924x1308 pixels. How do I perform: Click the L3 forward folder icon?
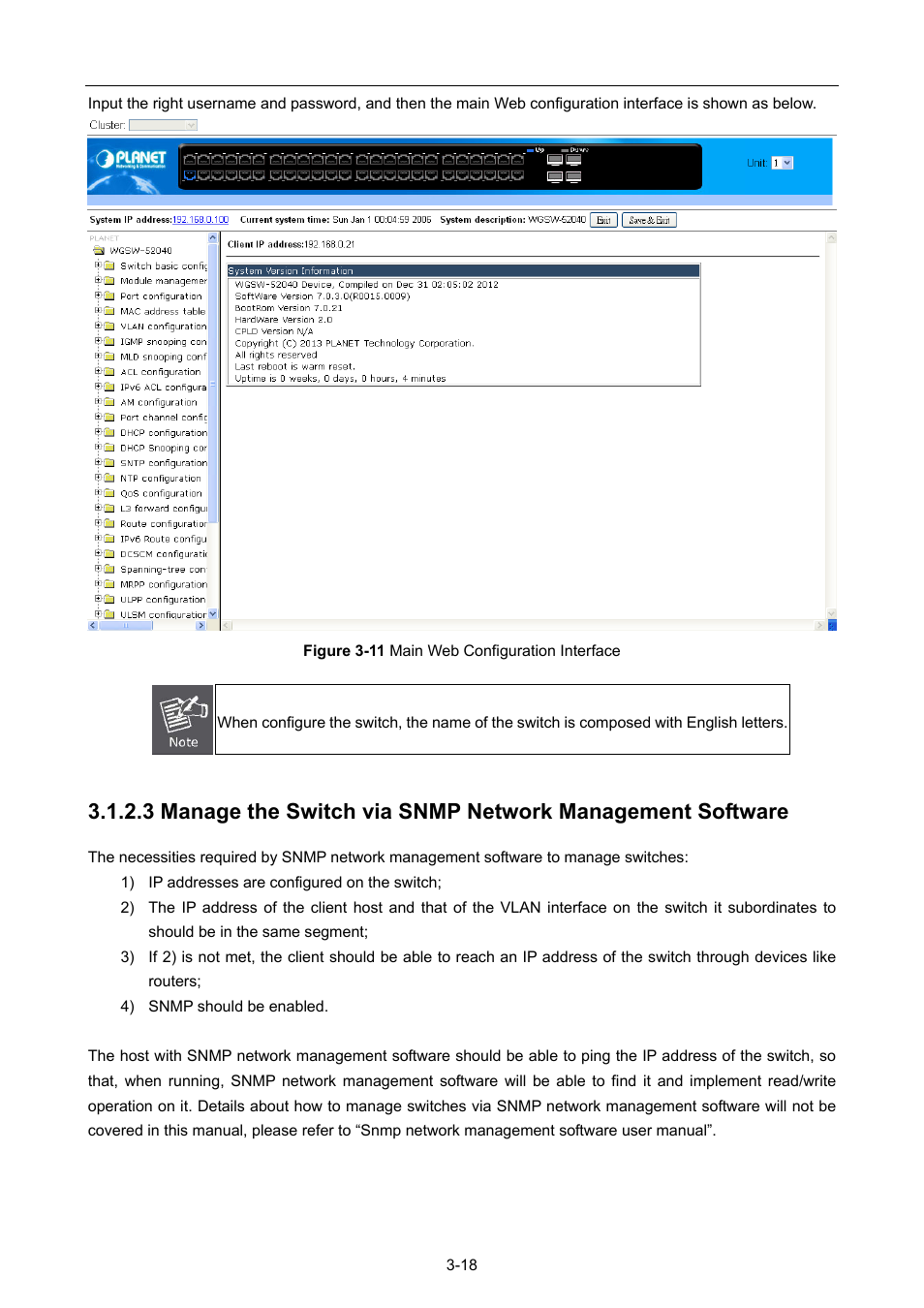click(x=109, y=508)
